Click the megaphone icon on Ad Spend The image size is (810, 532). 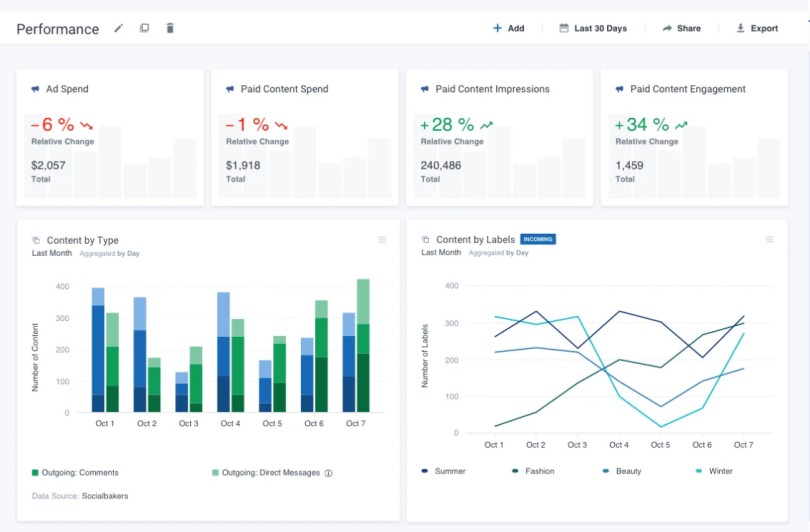[36, 89]
